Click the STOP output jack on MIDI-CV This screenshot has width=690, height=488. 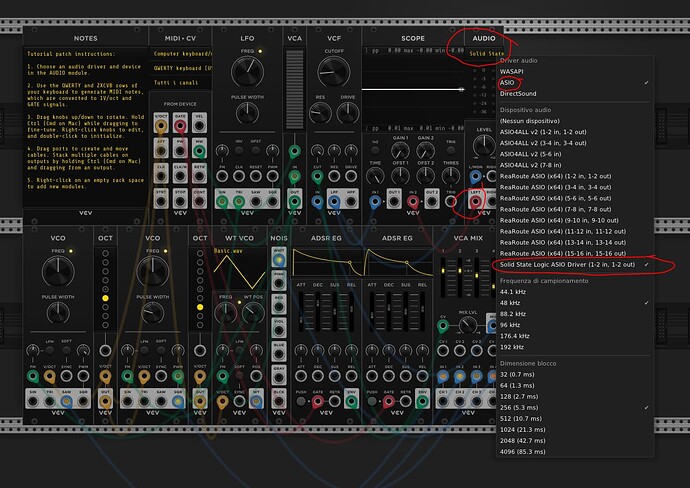click(180, 202)
